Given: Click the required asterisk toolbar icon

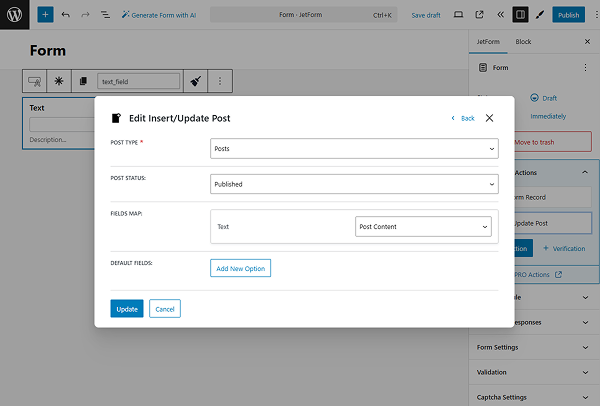Looking at the screenshot, I should coord(59,80).
